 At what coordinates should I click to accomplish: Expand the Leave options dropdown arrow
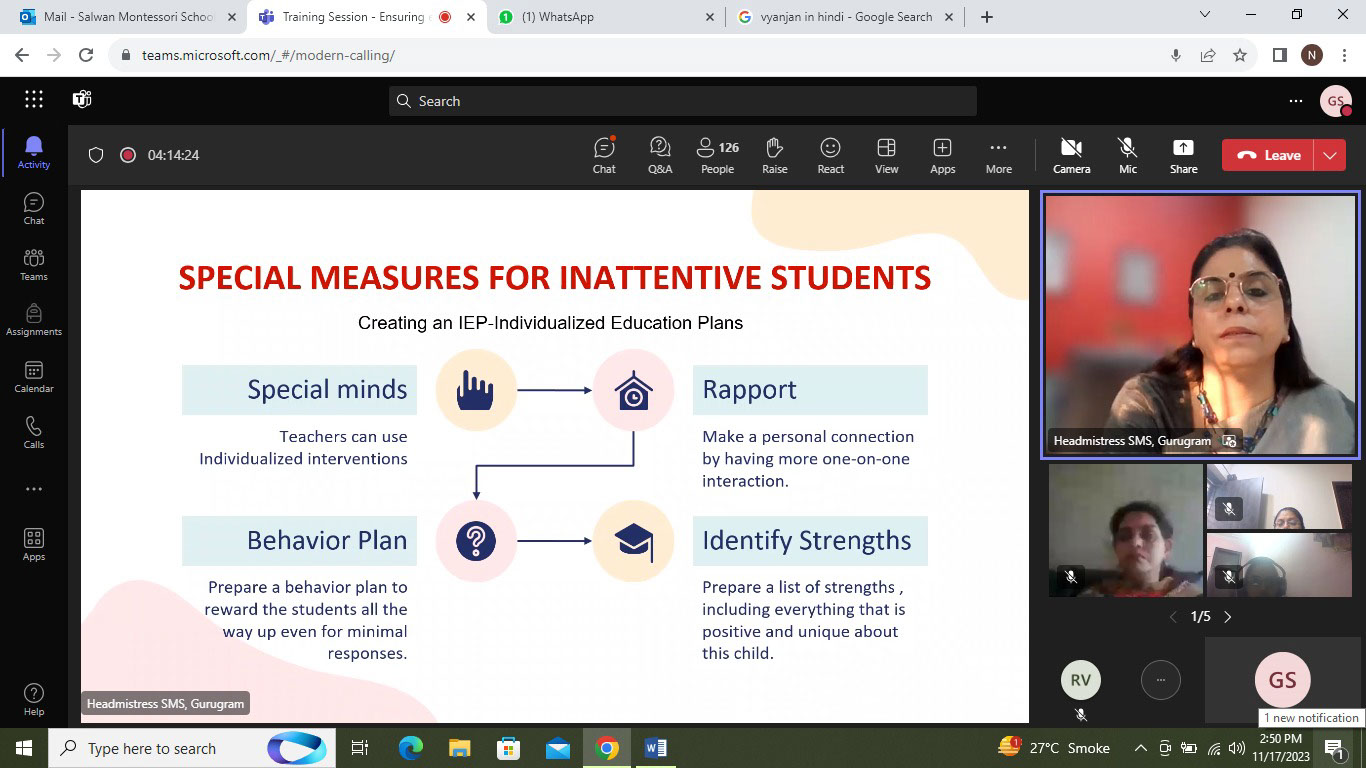(1330, 155)
